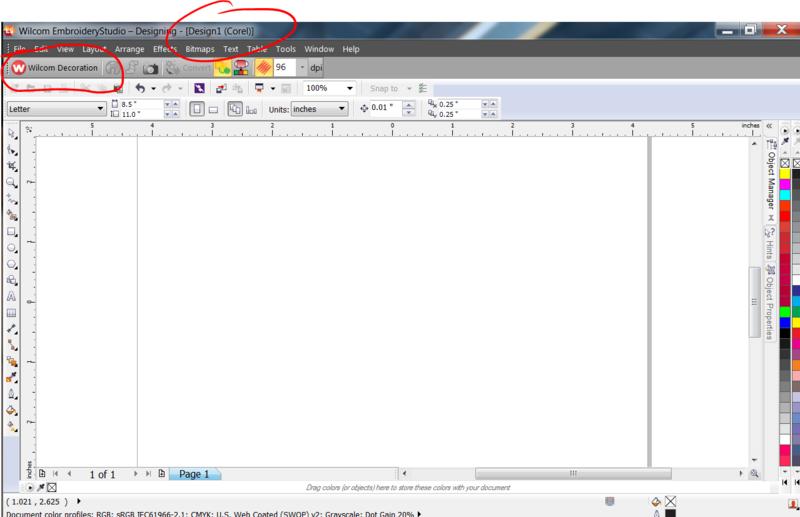Expand the cursor coordinates status arrow
The image size is (800, 517).
click(79, 501)
